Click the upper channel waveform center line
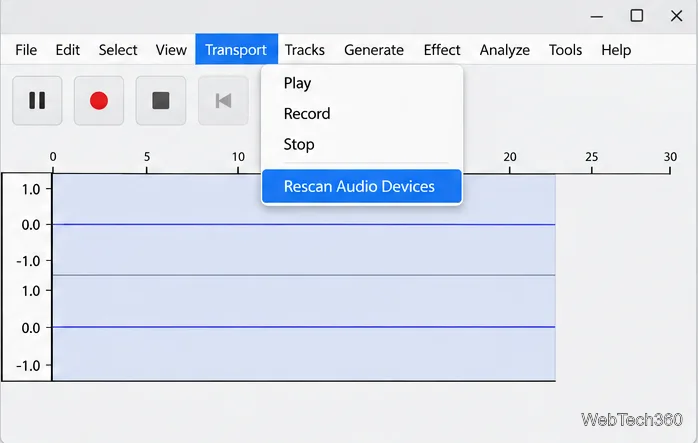The height and width of the screenshot is (443, 698). [x=304, y=224]
